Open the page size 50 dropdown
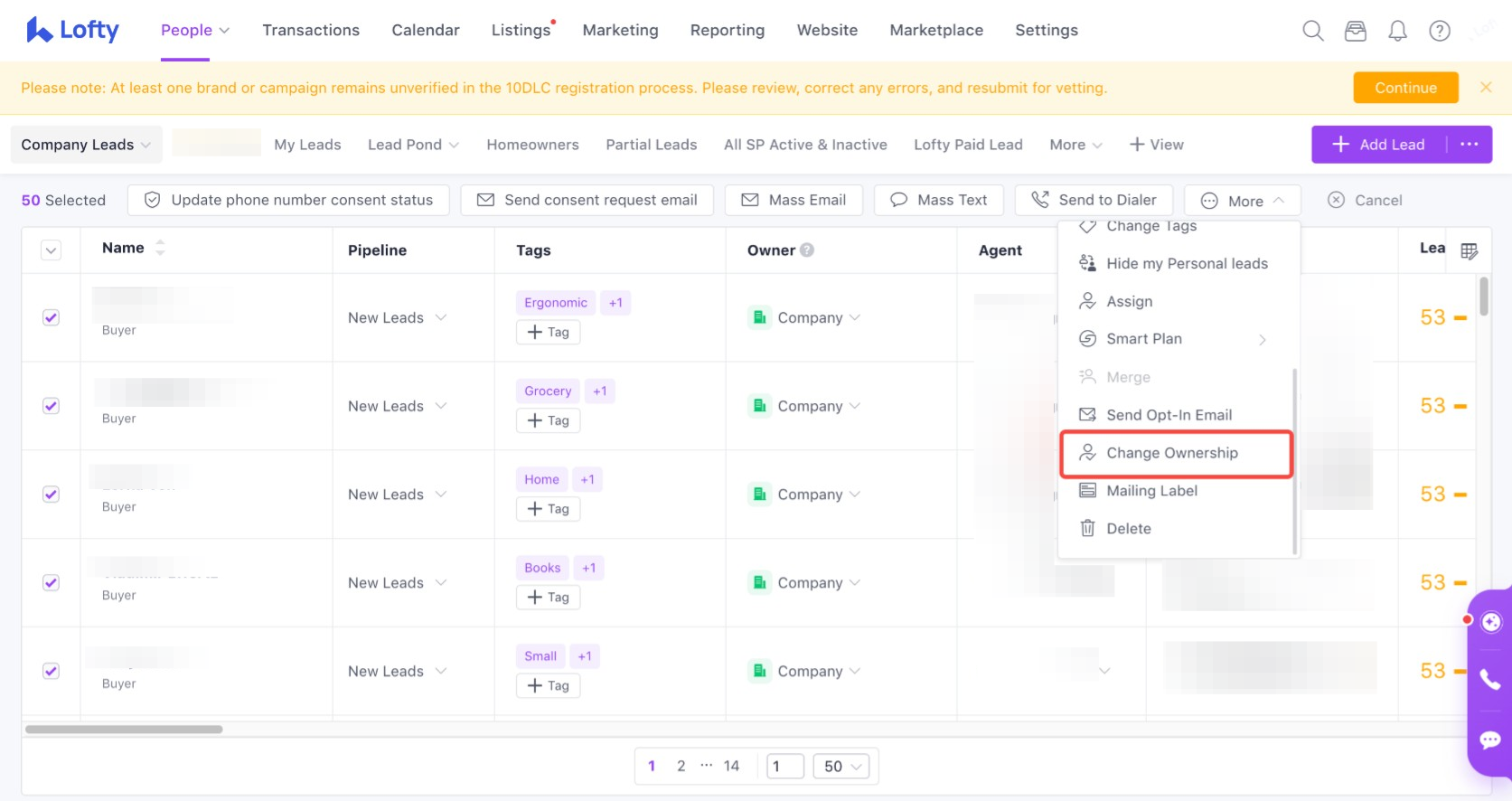Screen dimensions: 1512x801 click(841, 767)
